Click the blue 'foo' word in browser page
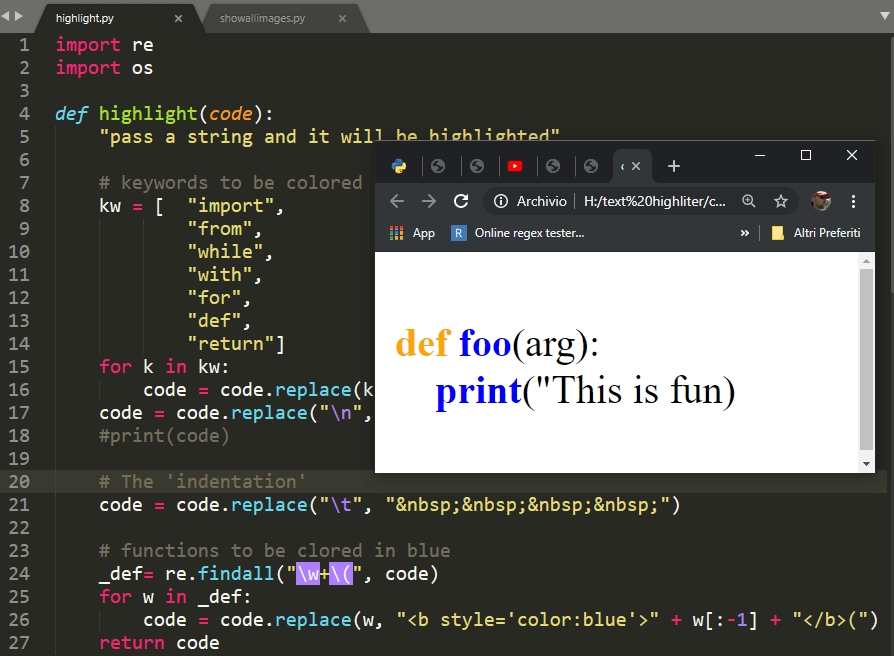This screenshot has width=894, height=656. point(485,344)
